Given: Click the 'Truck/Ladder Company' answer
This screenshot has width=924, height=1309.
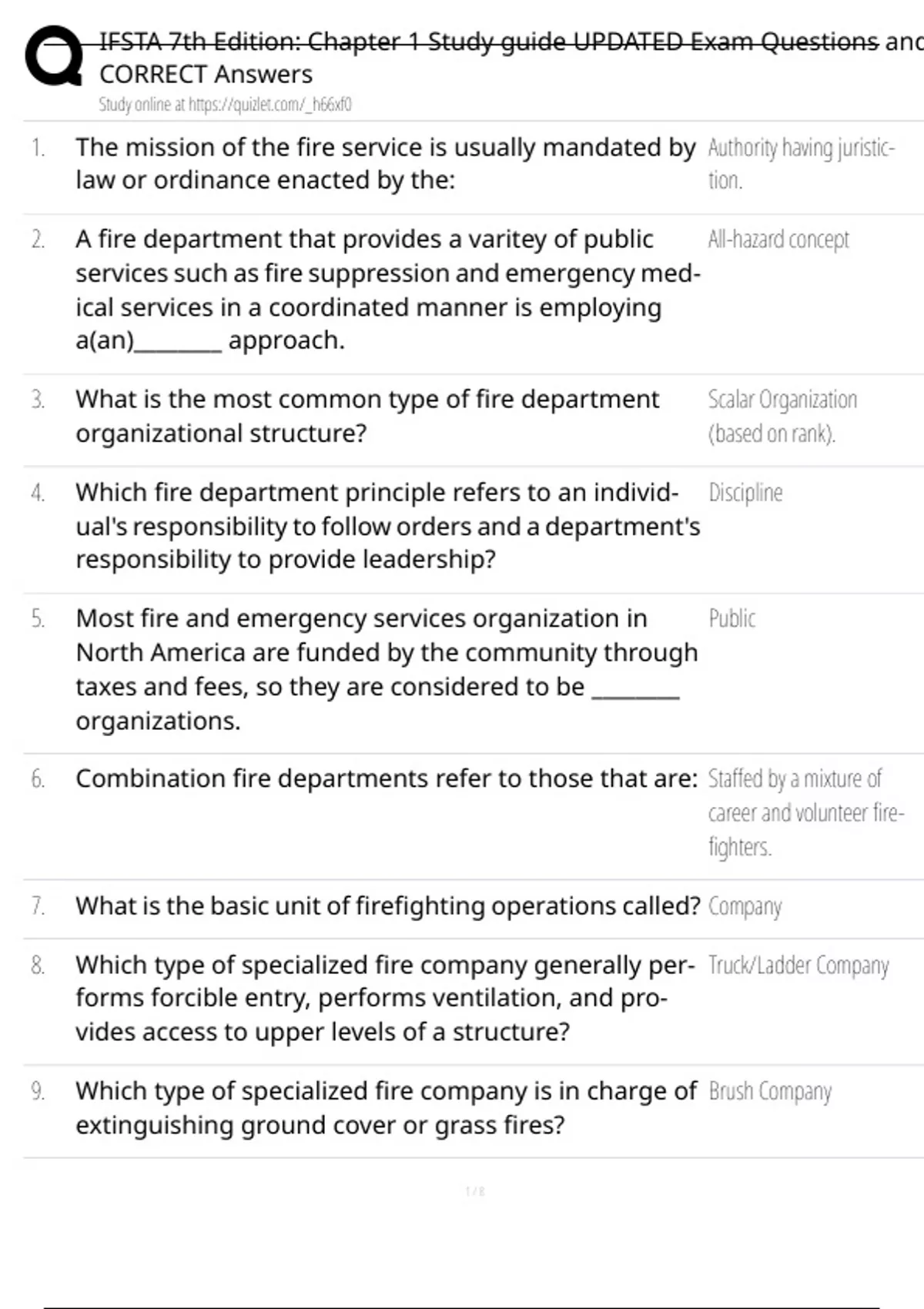Looking at the screenshot, I should [798, 966].
